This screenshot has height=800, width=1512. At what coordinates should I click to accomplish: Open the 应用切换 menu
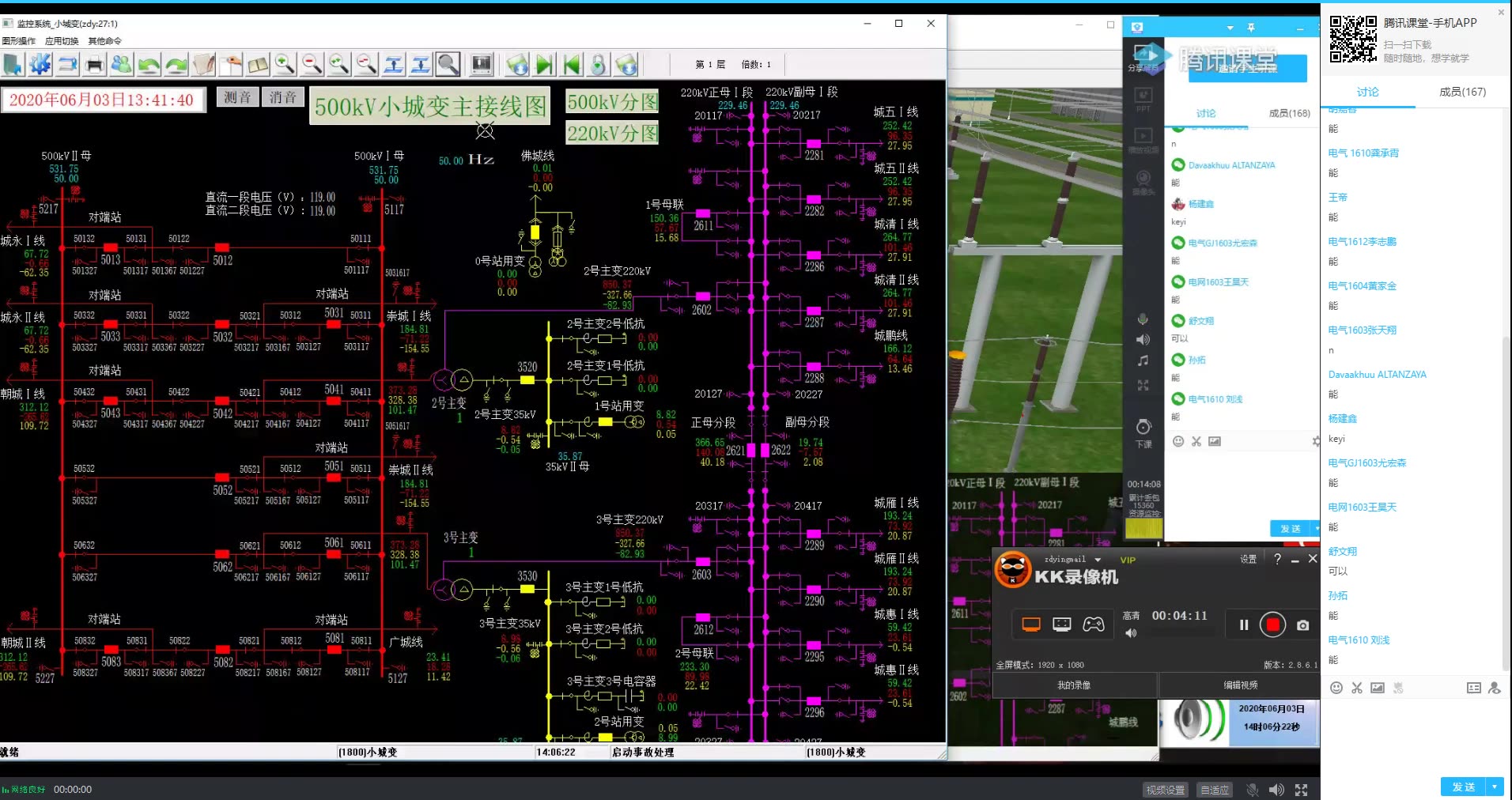pos(62,41)
